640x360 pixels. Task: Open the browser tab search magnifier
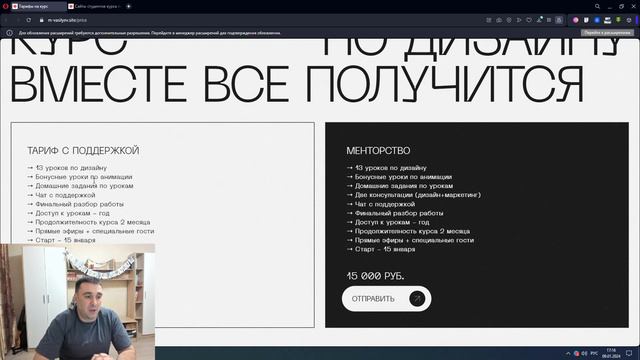(597, 6)
